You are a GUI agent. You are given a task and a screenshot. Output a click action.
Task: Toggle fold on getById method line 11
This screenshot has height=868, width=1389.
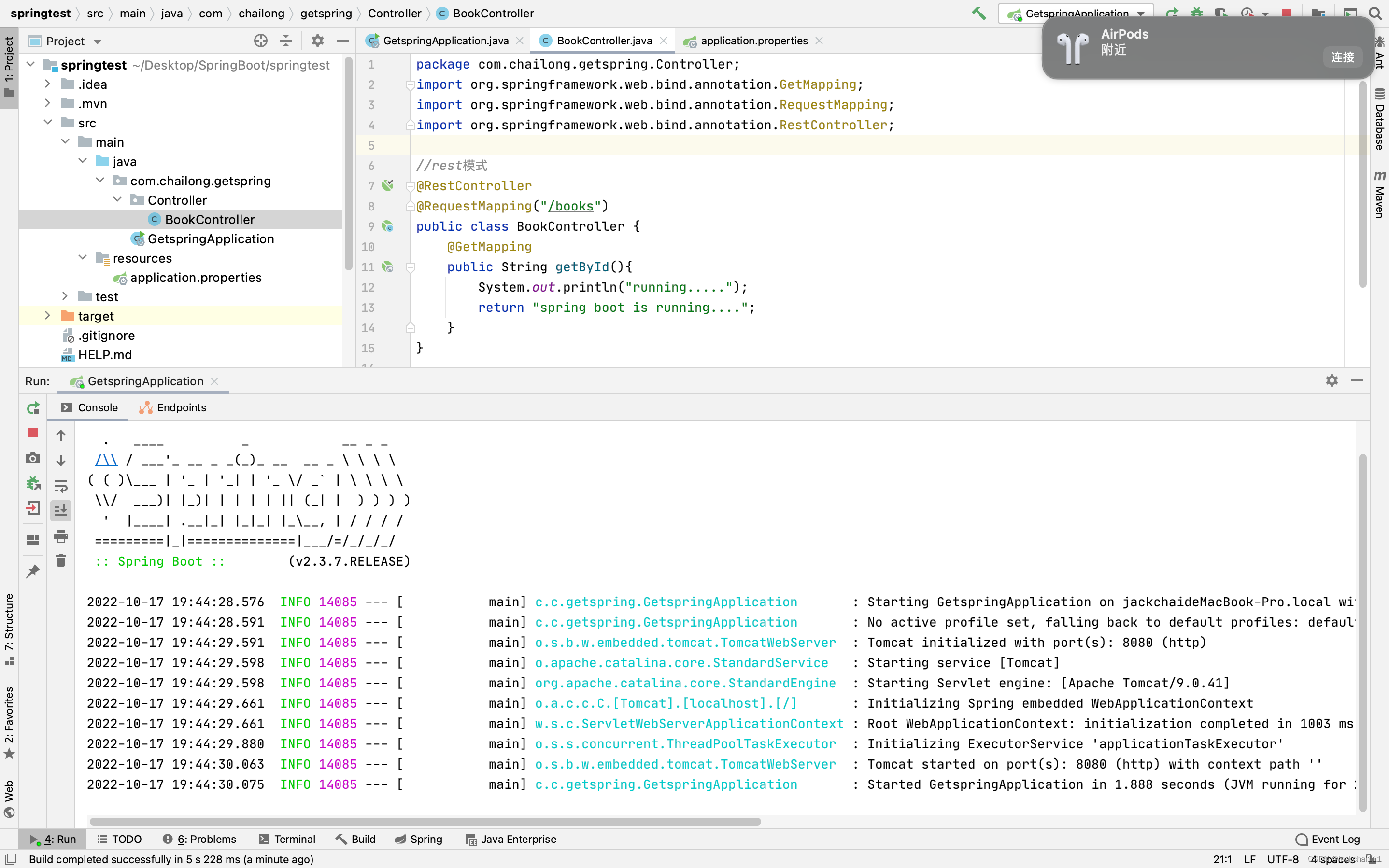pos(411,267)
